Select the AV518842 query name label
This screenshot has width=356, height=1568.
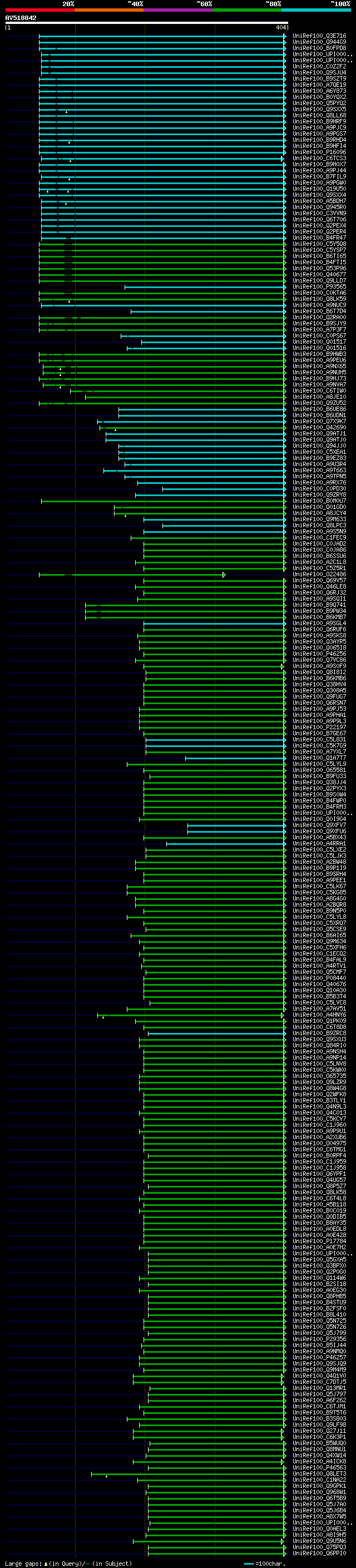coord(21,18)
